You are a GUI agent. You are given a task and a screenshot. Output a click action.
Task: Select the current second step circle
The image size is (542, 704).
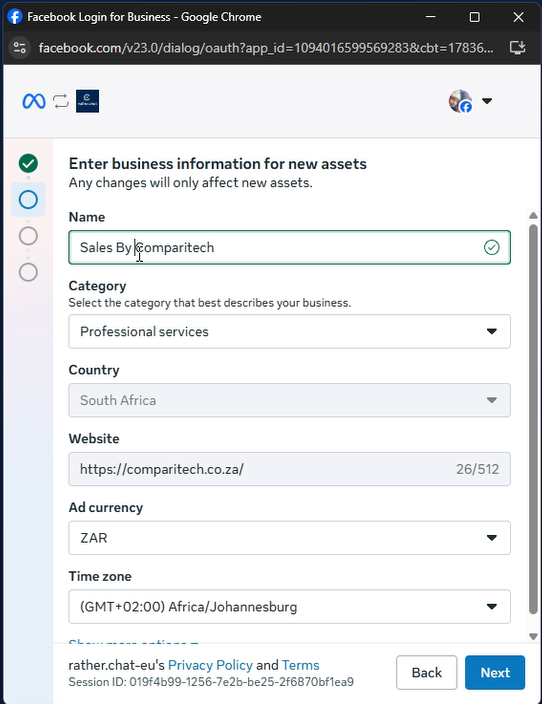(28, 199)
